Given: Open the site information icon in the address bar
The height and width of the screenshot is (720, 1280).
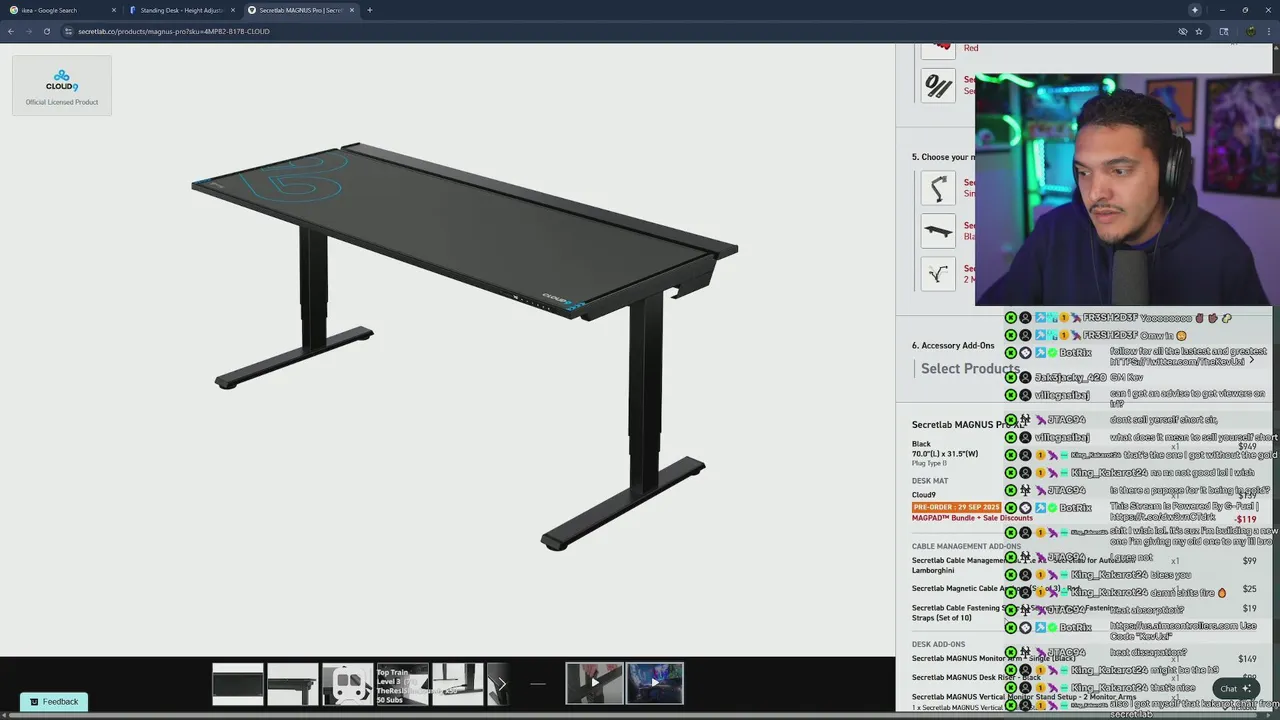Looking at the screenshot, I should (x=68, y=31).
